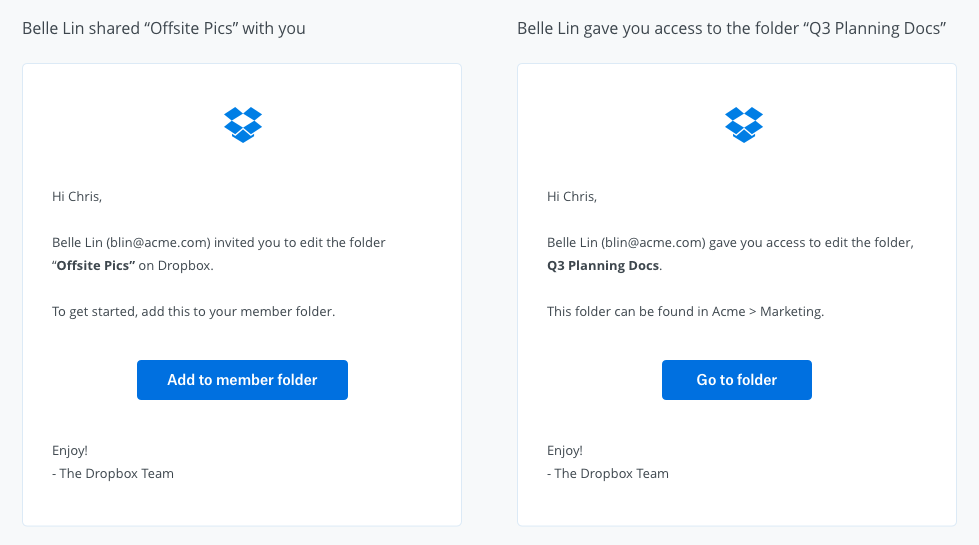Click "Enjoy!" in the Offsite Pics email

pos(70,451)
